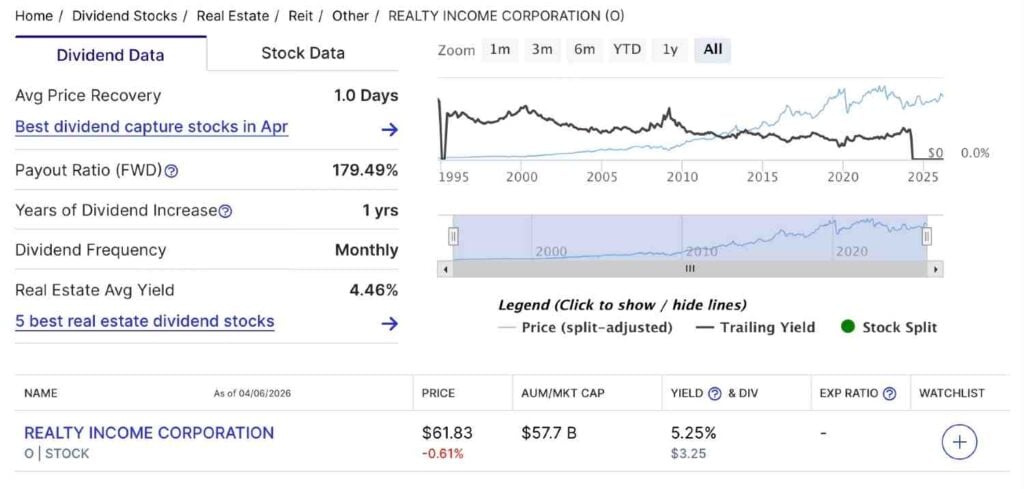This screenshot has width=1024, height=489.
Task: Click the Exp Ratio help icon
Action: pos(889,394)
